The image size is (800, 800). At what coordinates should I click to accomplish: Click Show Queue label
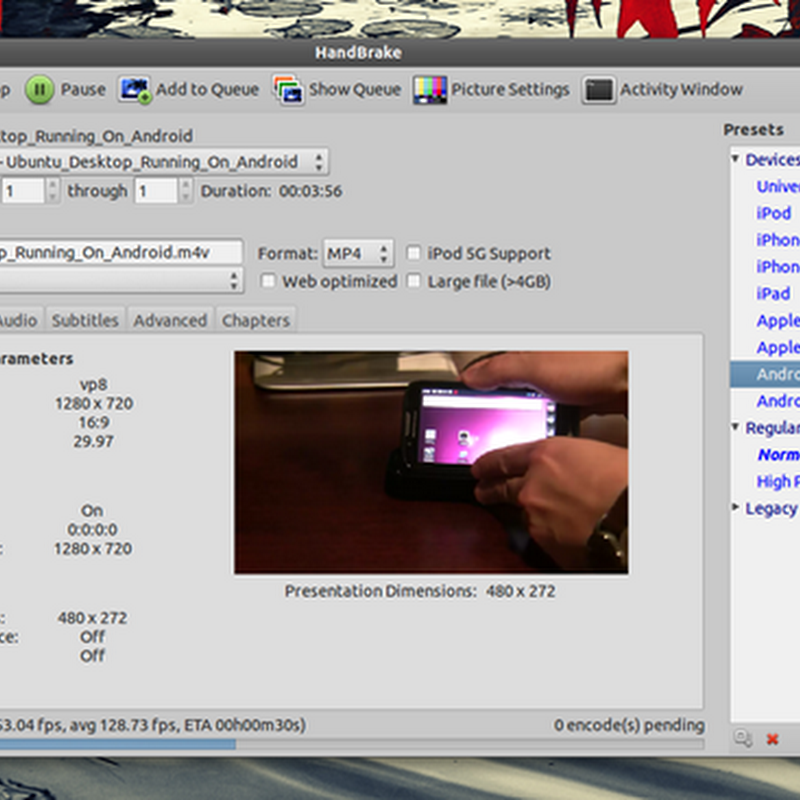[x=355, y=89]
